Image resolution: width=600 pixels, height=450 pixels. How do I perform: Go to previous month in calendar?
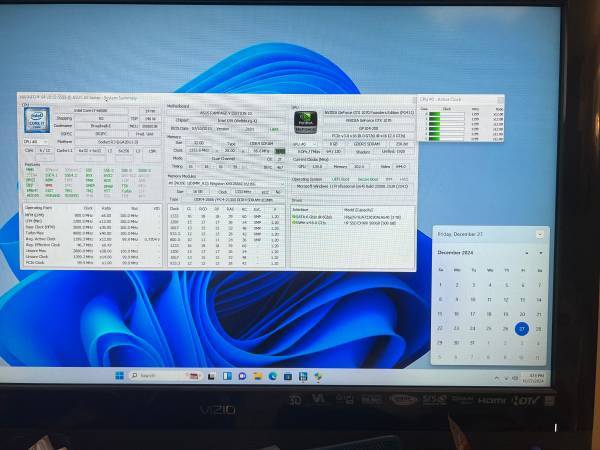click(x=527, y=253)
